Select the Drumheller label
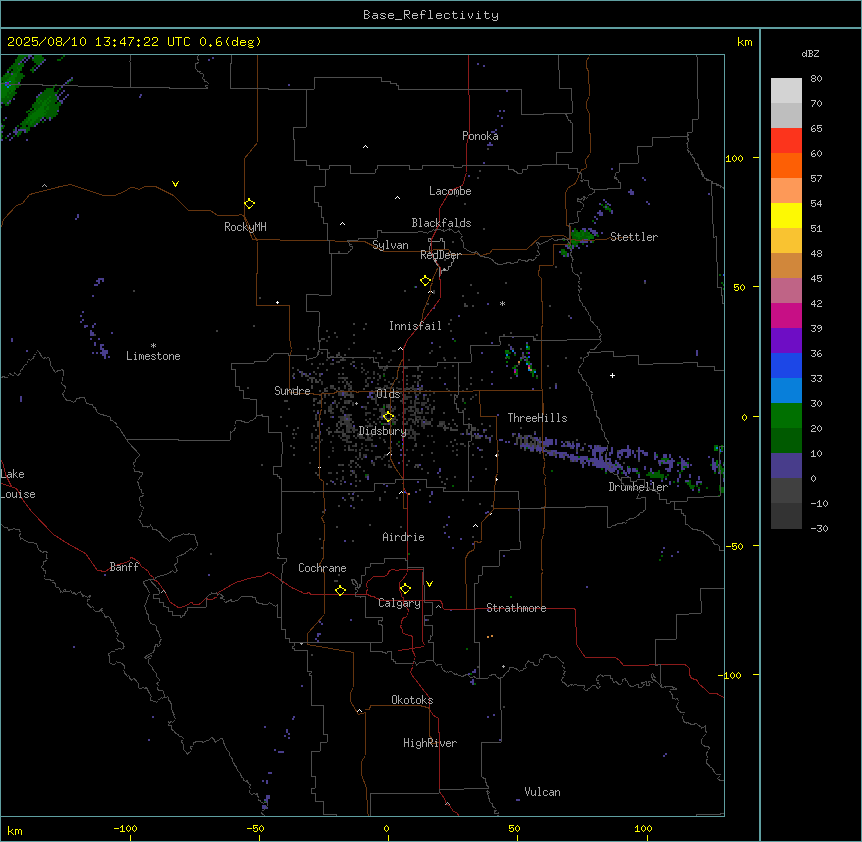The width and height of the screenshot is (862, 842). 638,487
